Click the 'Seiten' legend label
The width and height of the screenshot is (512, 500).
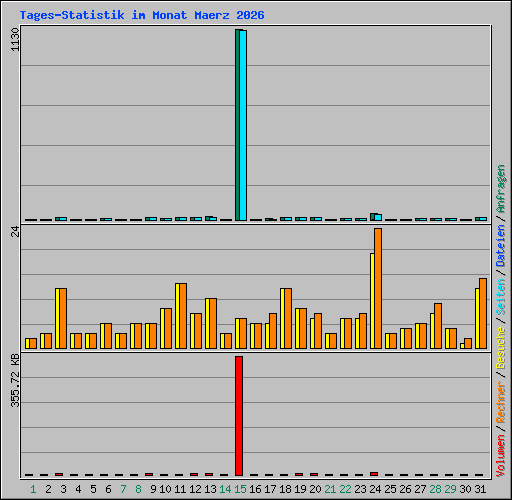[500, 297]
